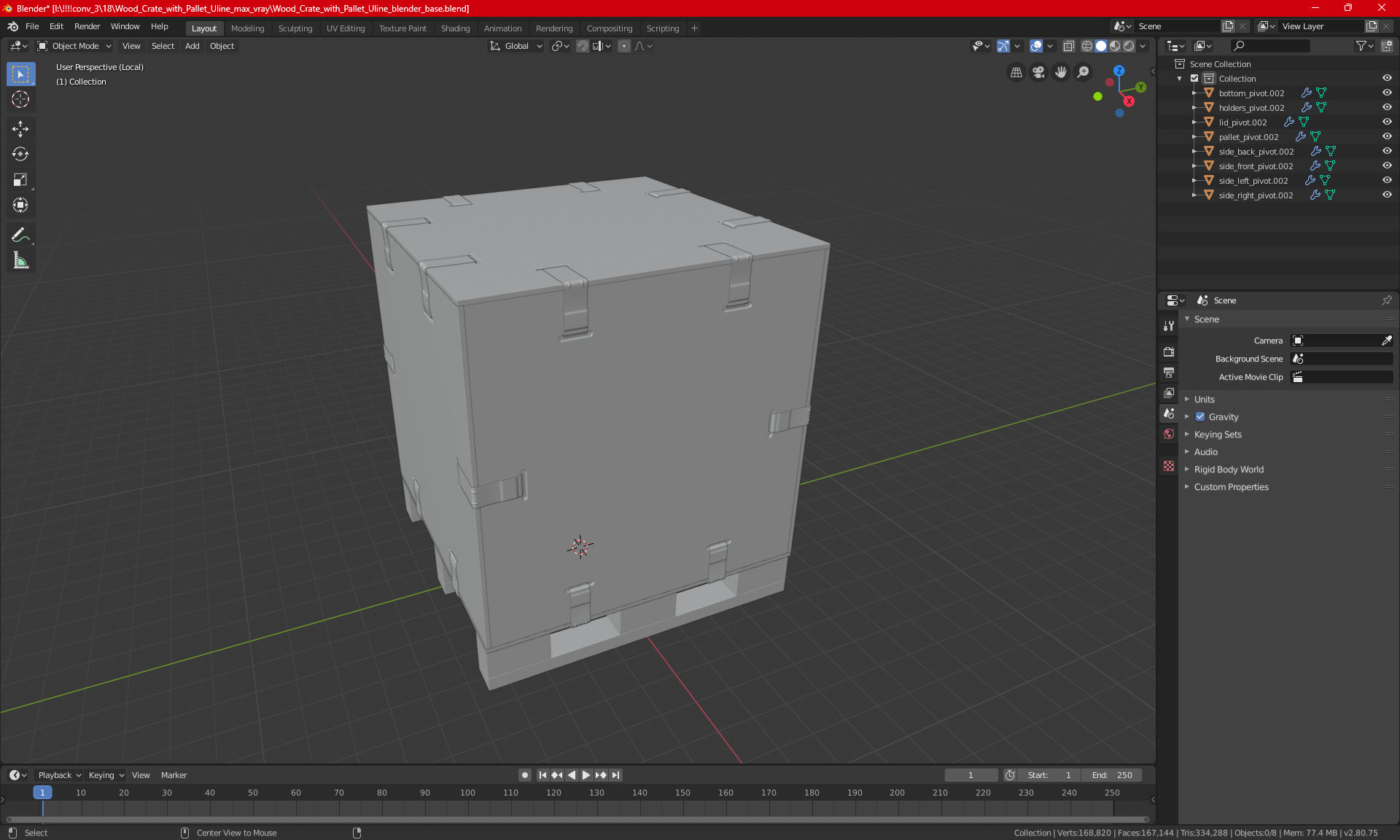This screenshot has width=1400, height=840.
Task: Hide pallet_pivot.002 object visibility
Action: 1387,136
